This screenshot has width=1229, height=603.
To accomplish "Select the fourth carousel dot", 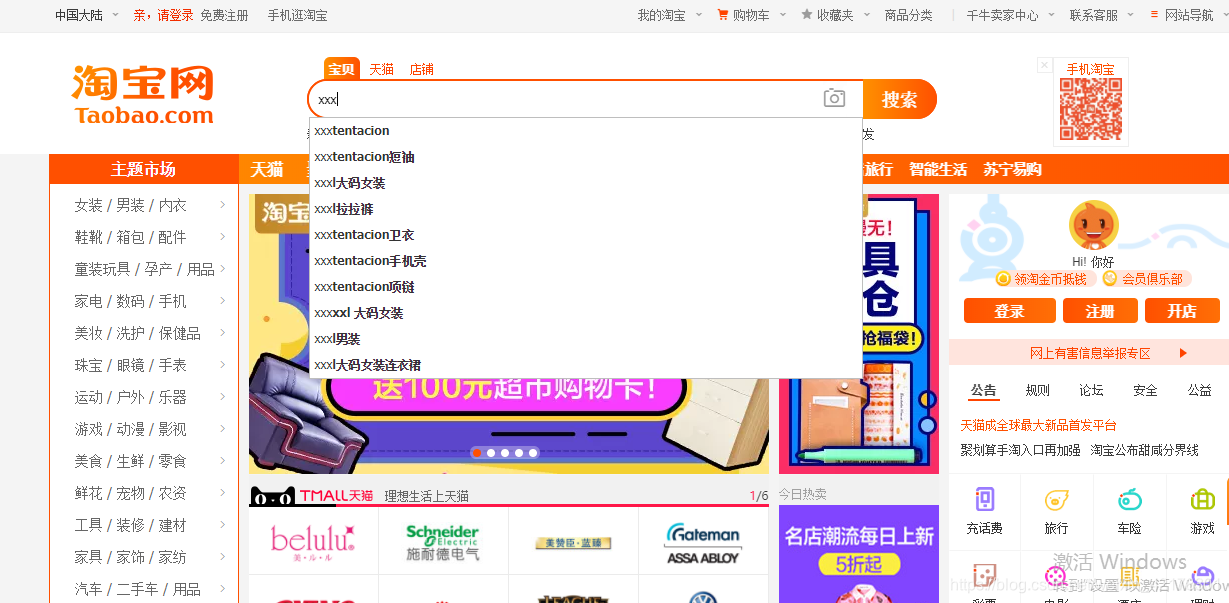I will [x=519, y=453].
